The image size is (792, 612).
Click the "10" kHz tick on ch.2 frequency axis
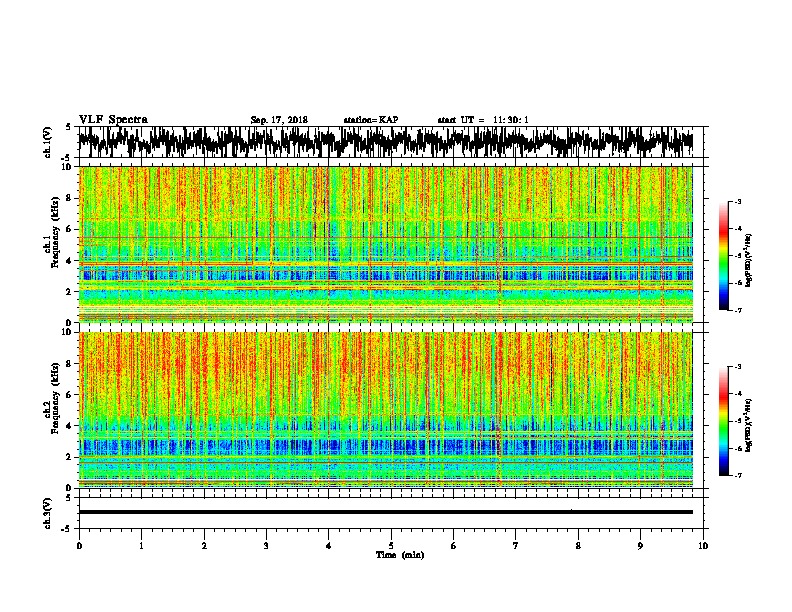pos(67,332)
